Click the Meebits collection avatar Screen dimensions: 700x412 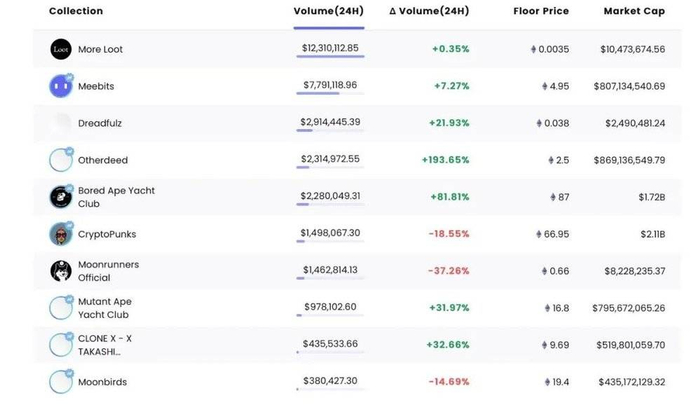pos(61,86)
